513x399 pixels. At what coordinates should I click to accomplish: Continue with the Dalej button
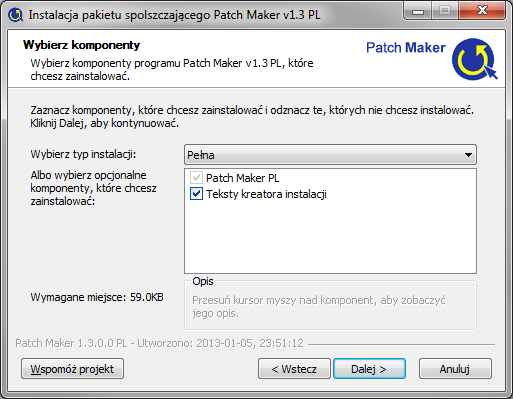click(x=369, y=369)
